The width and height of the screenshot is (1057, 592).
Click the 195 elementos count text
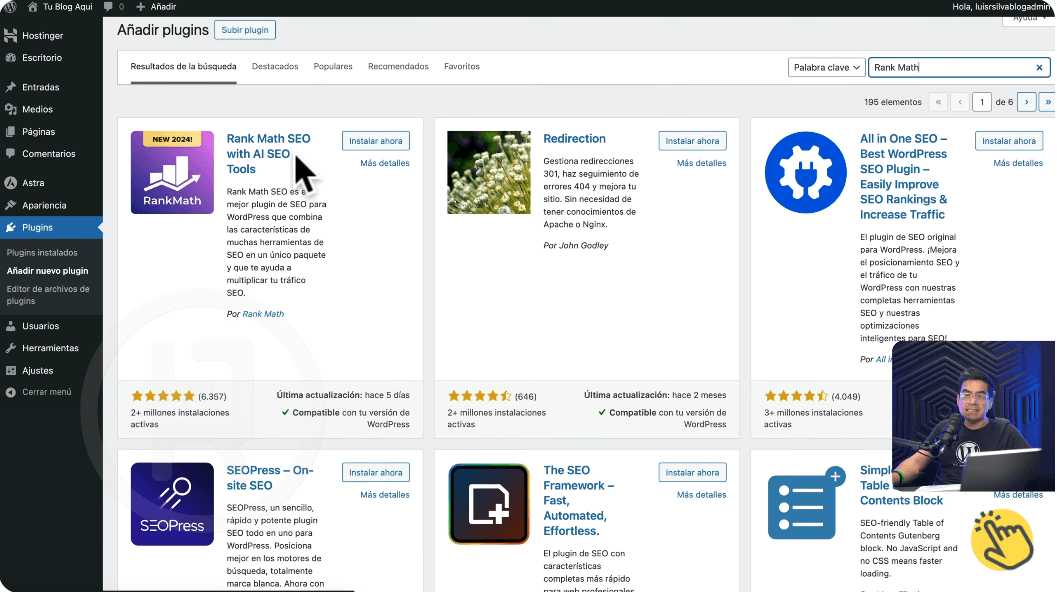click(x=893, y=102)
